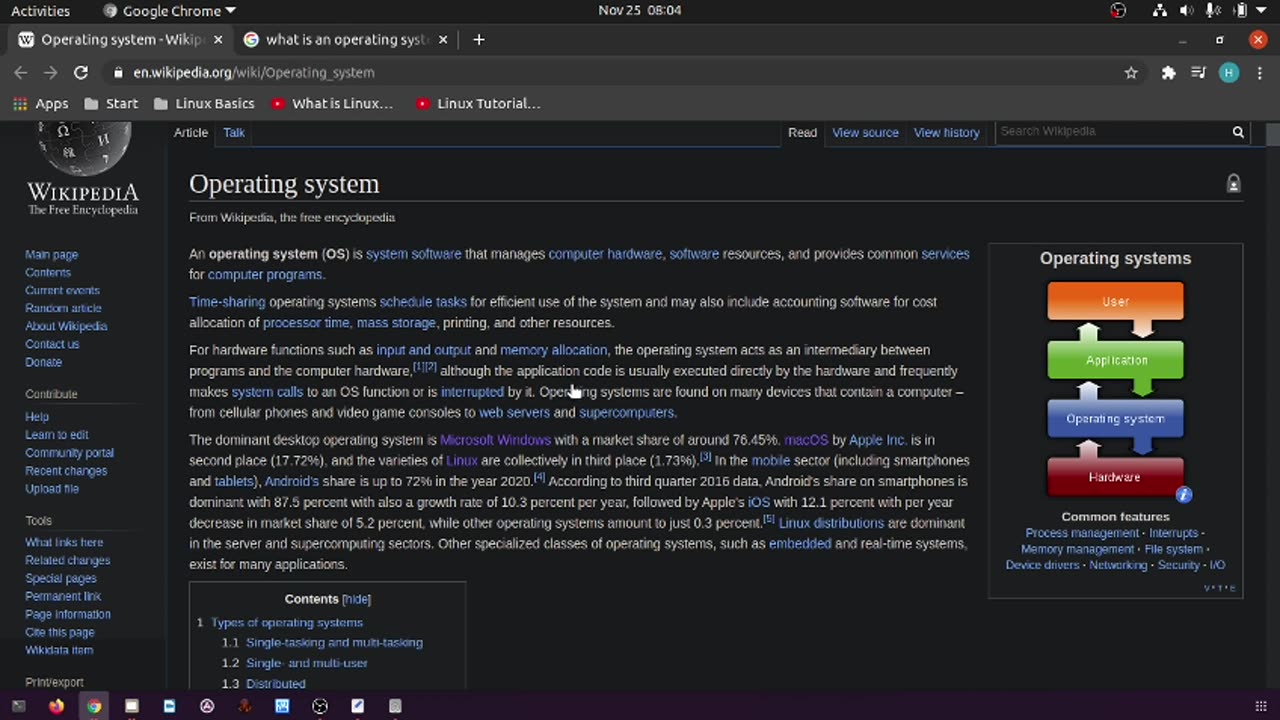Switch to the Talk tab

(234, 132)
